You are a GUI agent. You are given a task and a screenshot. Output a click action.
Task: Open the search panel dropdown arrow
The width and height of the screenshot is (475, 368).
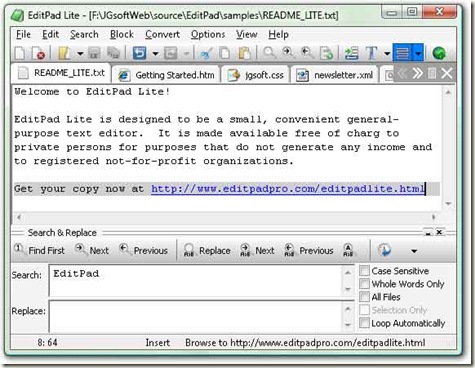point(414,251)
